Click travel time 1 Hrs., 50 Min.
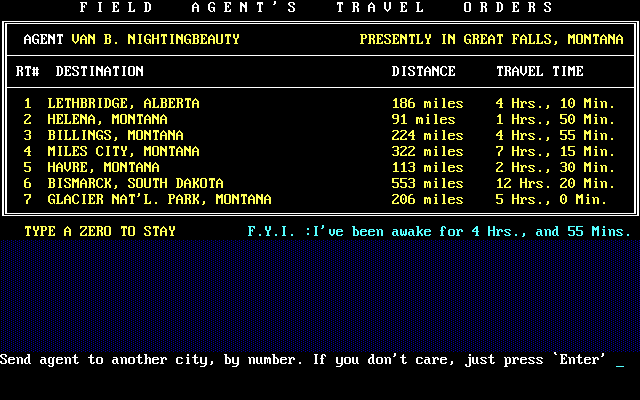The height and width of the screenshot is (400, 640). point(555,119)
